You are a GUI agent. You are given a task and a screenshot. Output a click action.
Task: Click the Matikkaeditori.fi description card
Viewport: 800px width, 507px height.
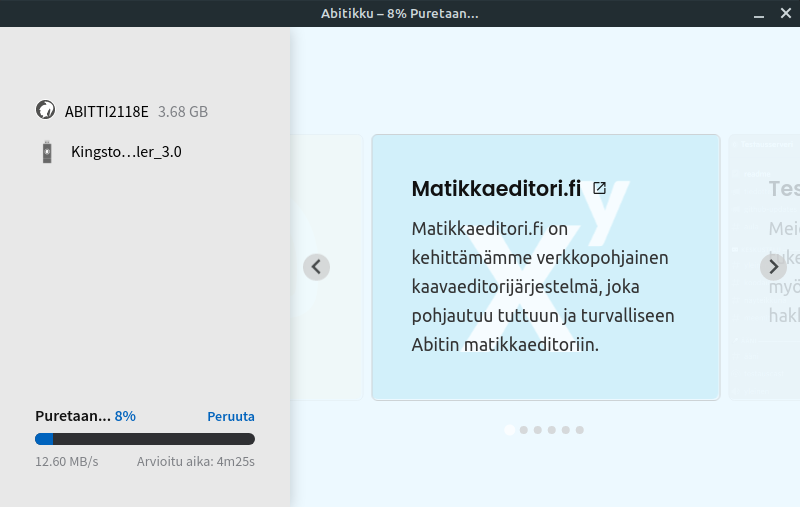545,300
